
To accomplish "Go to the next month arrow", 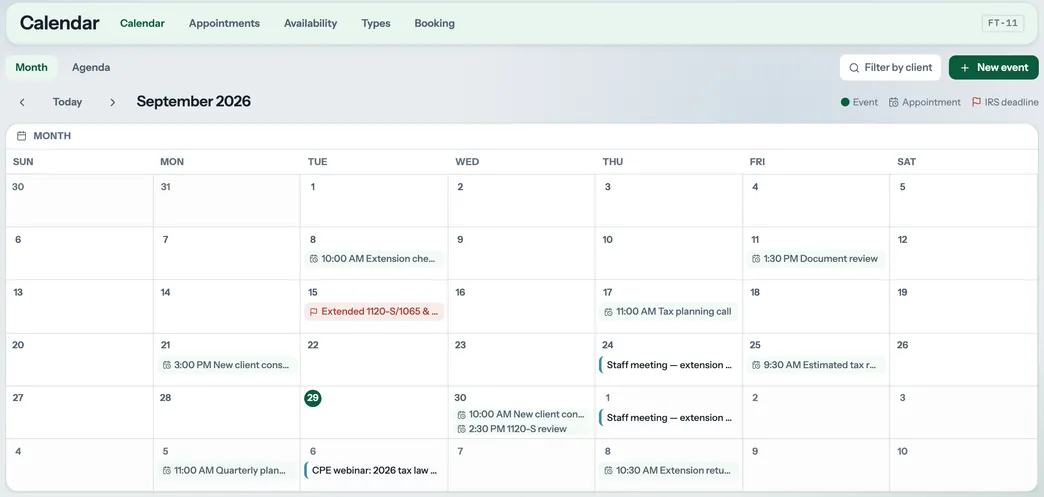I will (x=113, y=102).
